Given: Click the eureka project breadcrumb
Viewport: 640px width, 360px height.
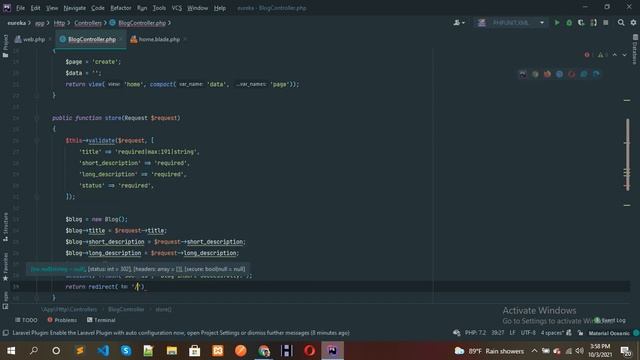Looking at the screenshot, I should click(16, 23).
